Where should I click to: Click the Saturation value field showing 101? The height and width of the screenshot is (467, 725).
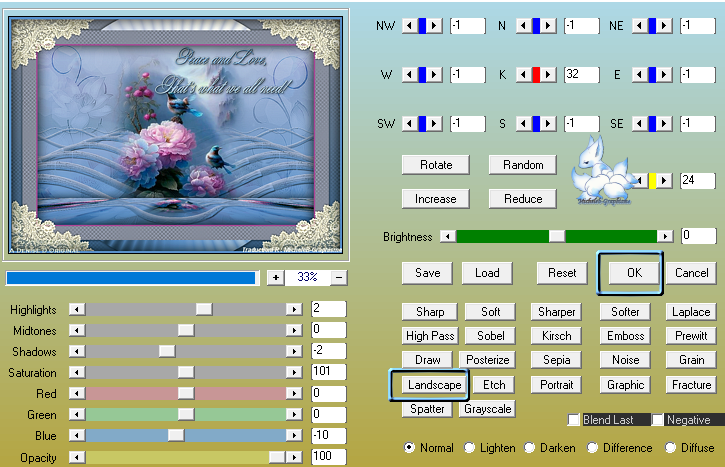[x=329, y=372]
